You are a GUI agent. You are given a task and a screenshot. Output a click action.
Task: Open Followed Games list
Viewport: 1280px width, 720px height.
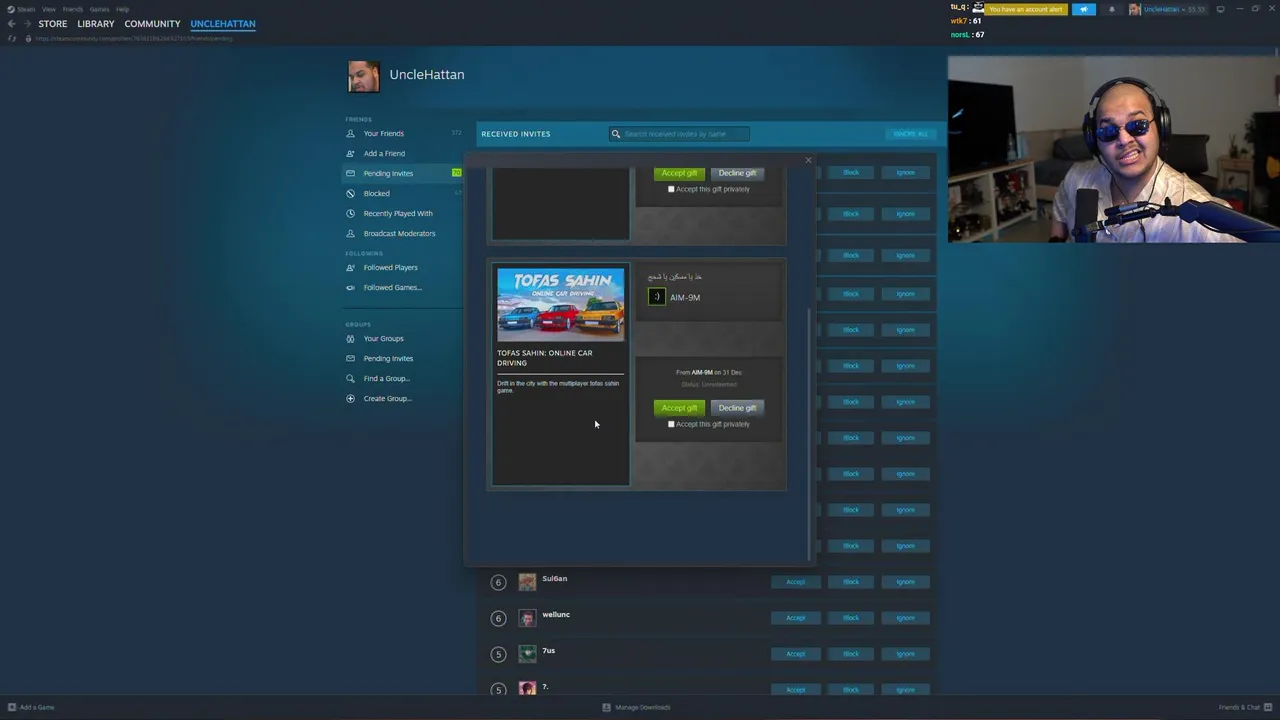point(392,287)
